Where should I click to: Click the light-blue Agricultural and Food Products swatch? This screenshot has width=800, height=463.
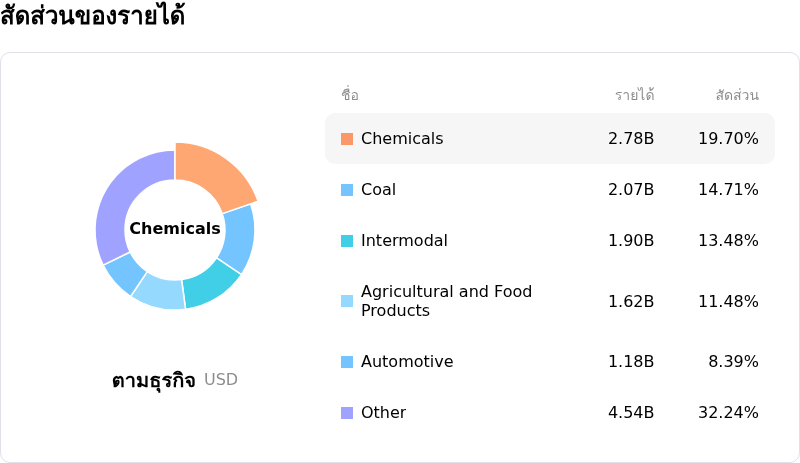pyautogui.click(x=347, y=301)
